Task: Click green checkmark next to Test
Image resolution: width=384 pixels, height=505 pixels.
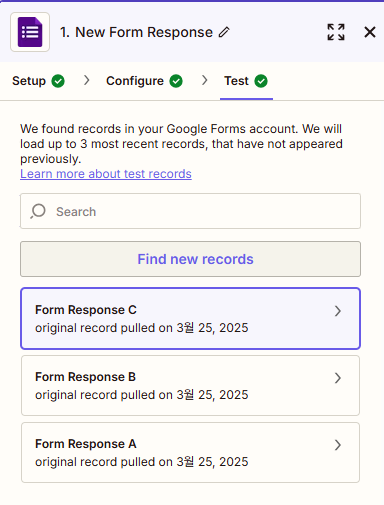Action: tap(261, 81)
